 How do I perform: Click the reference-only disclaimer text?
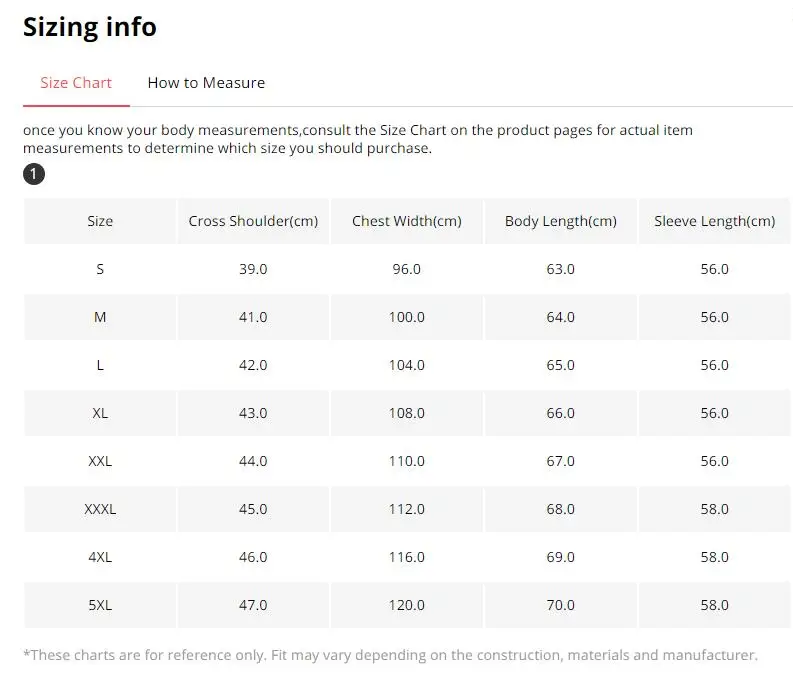pos(390,655)
